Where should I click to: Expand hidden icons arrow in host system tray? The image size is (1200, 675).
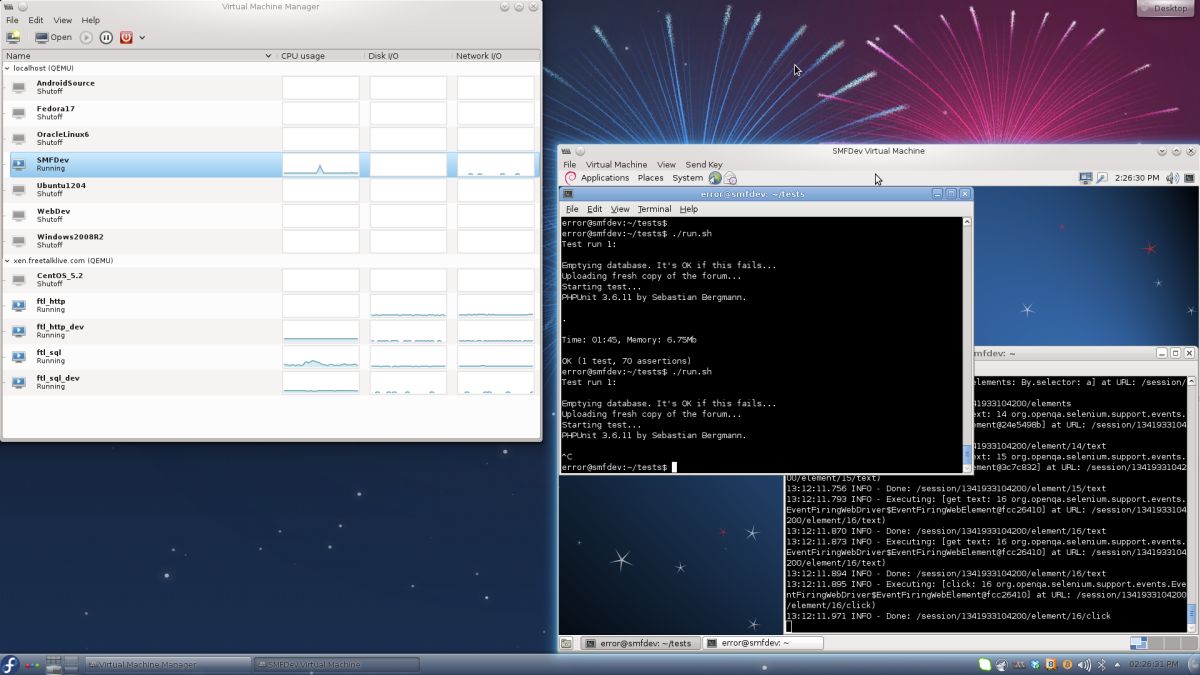tap(1115, 664)
